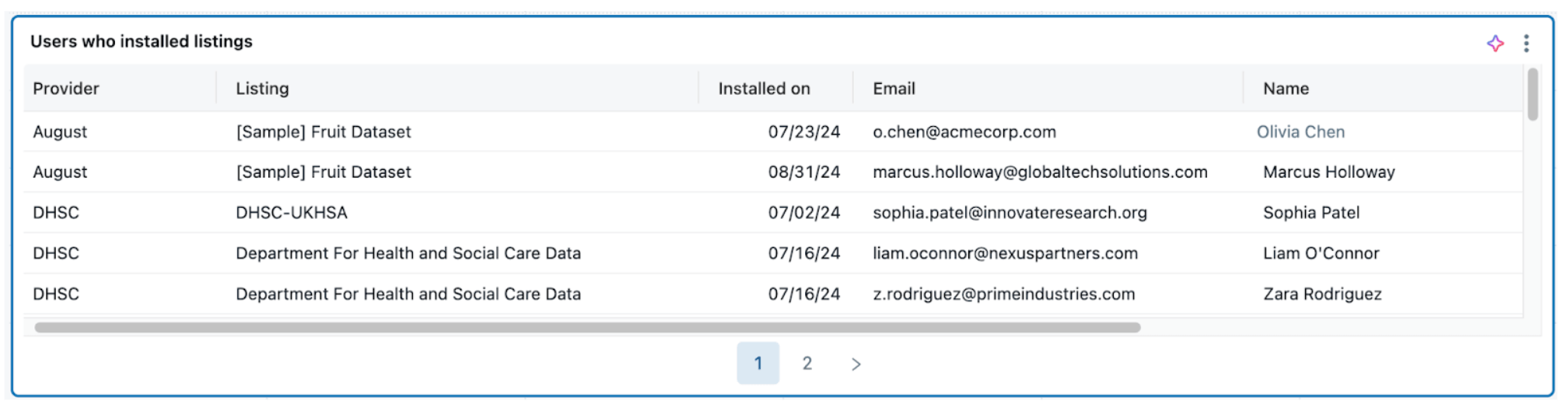Sort by the Provider column header
Image resolution: width=1568 pixels, height=408 pixels.
tap(66, 89)
